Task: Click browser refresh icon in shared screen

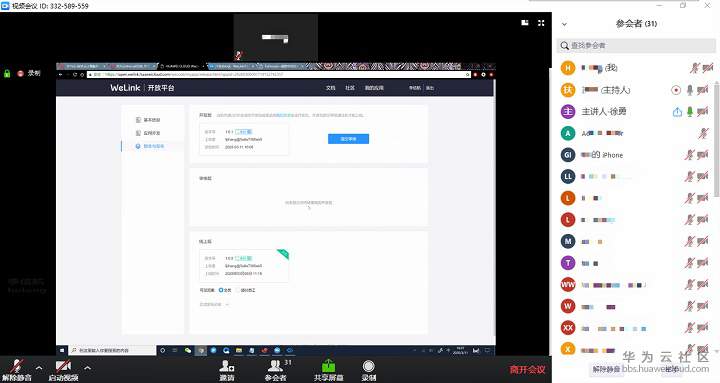Action: [x=75, y=74]
